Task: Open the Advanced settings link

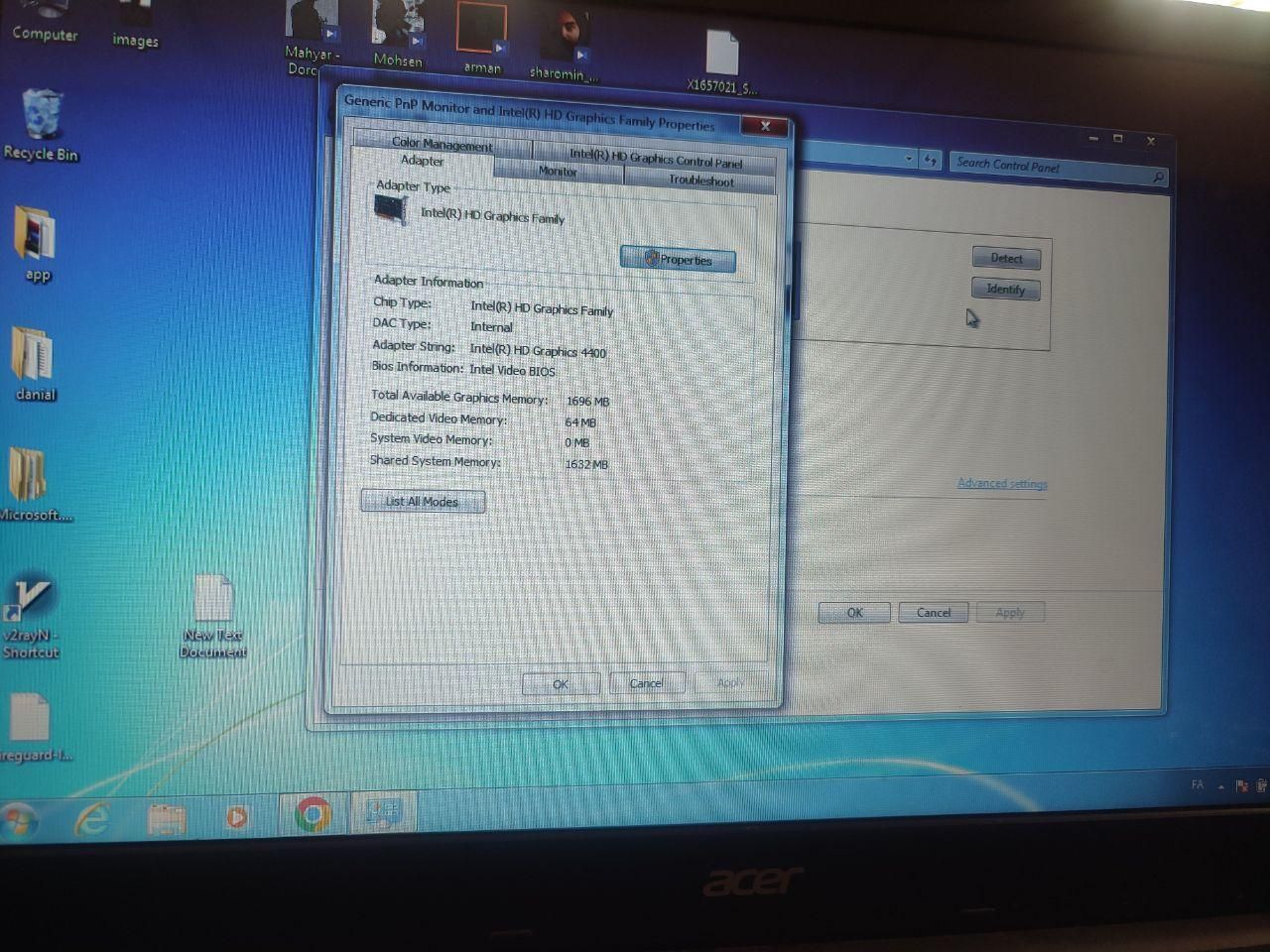Action: (1002, 483)
